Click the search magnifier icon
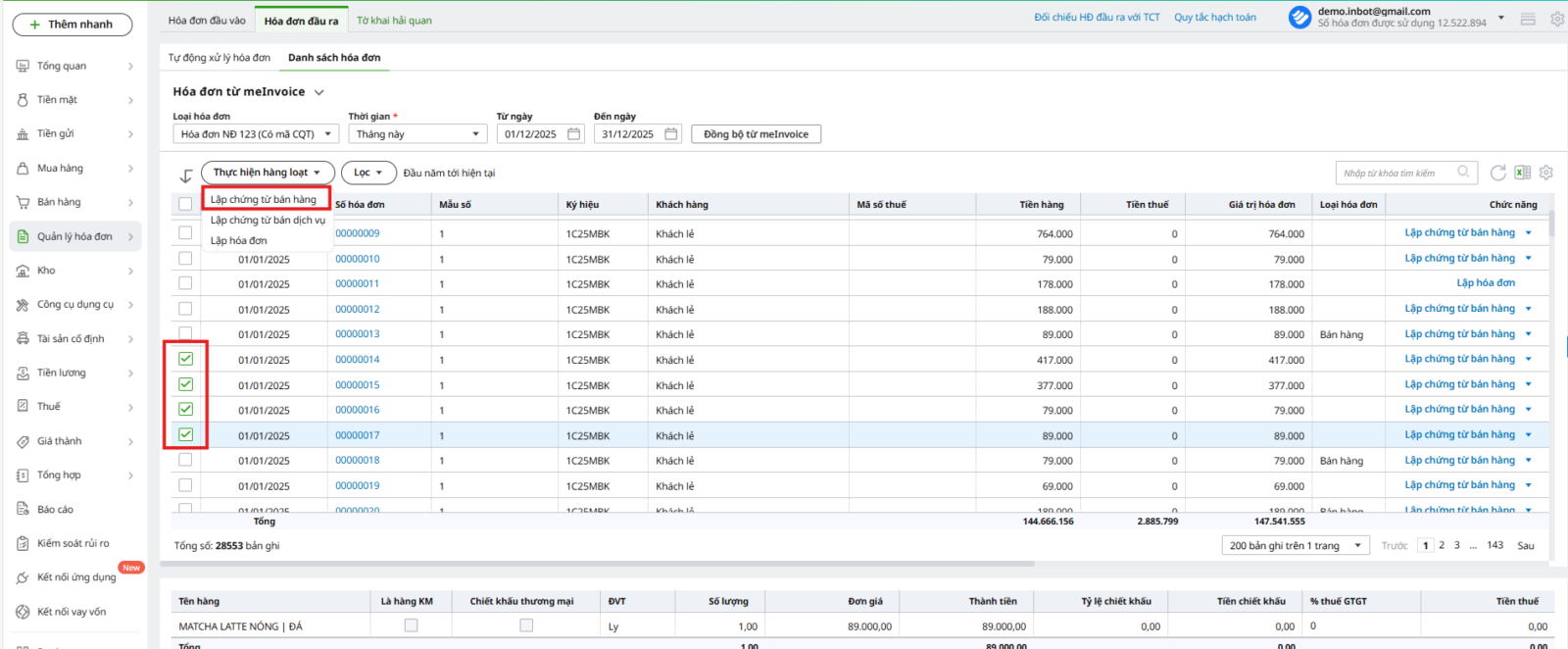 1463,173
